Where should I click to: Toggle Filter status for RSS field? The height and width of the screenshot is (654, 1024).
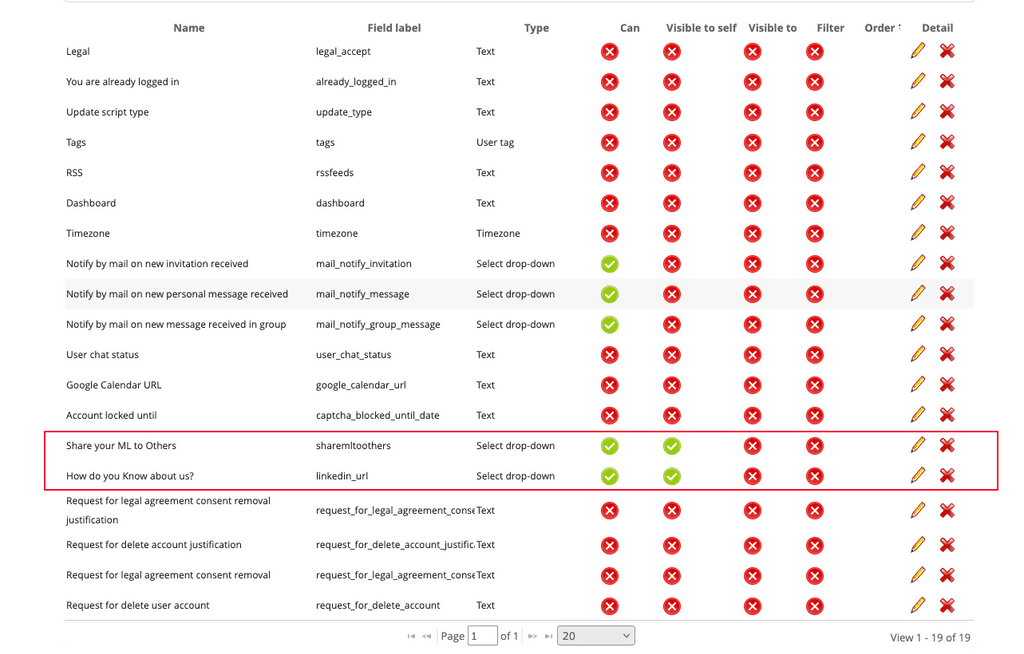pos(814,172)
